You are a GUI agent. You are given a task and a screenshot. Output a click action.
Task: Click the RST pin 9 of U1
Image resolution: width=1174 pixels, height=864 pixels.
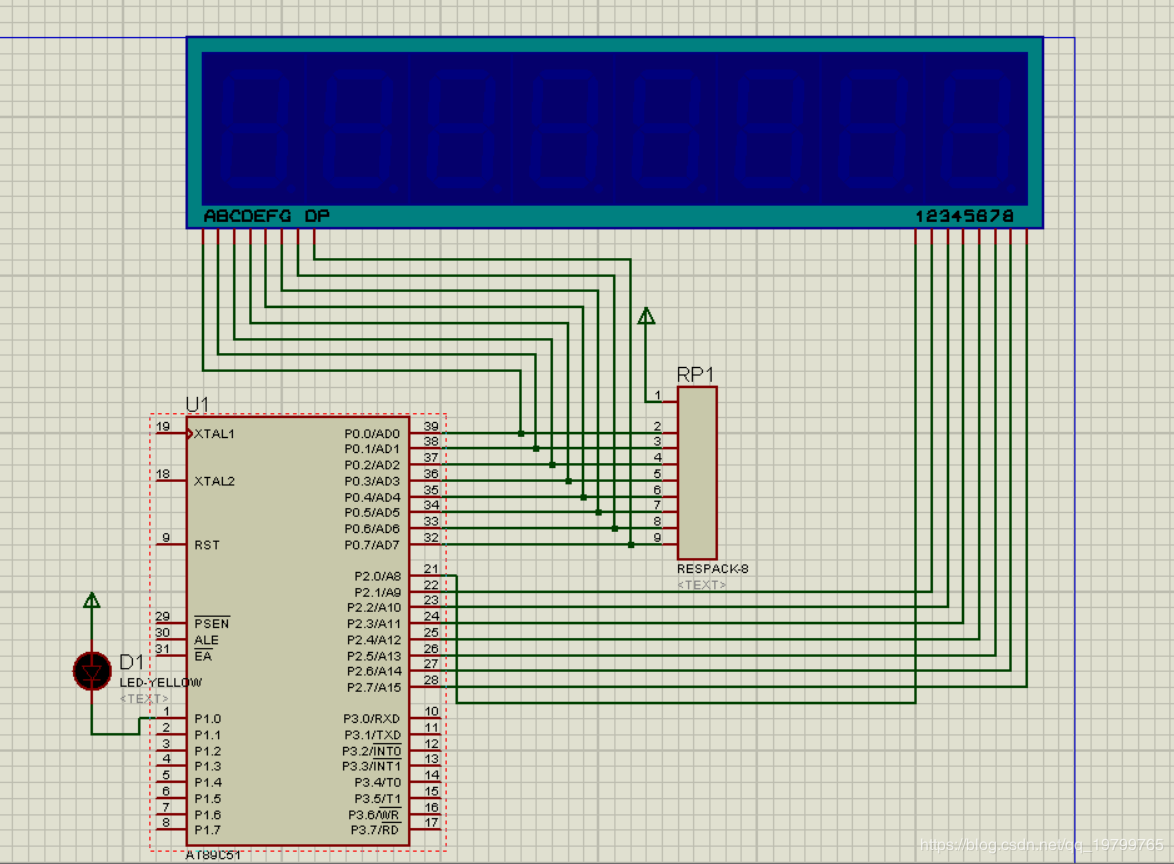171,544
